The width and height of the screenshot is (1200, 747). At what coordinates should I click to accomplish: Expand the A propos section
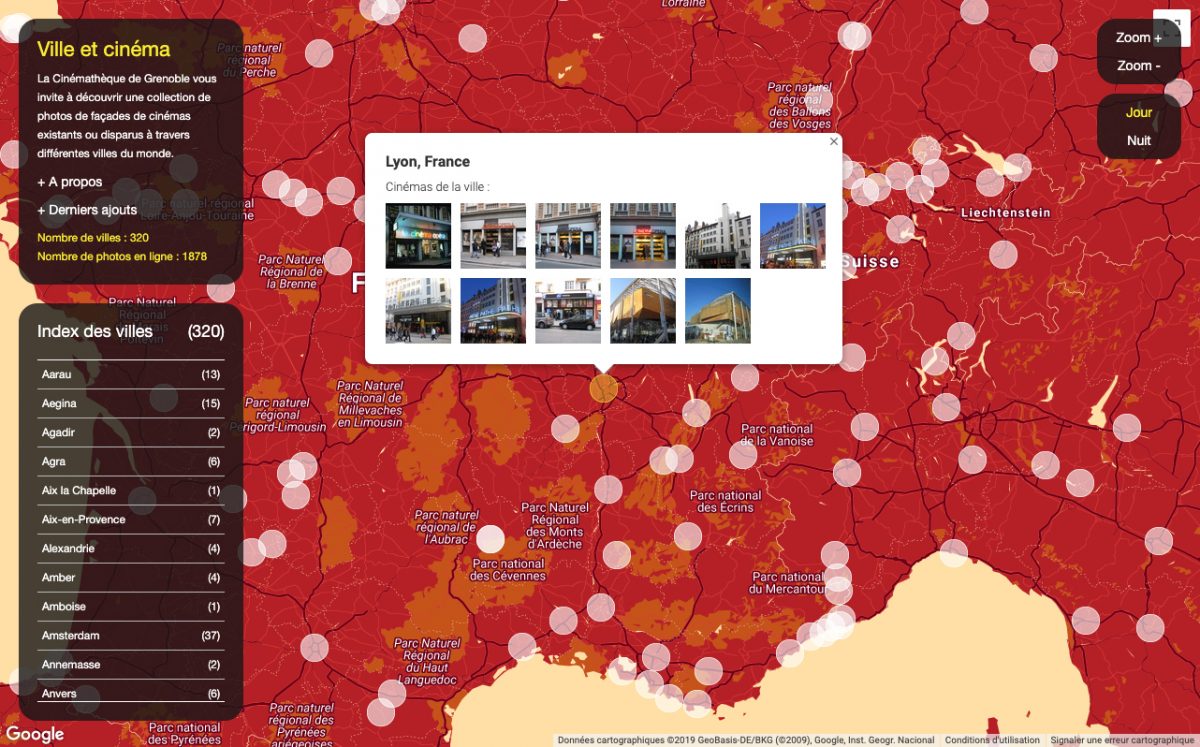(70, 182)
